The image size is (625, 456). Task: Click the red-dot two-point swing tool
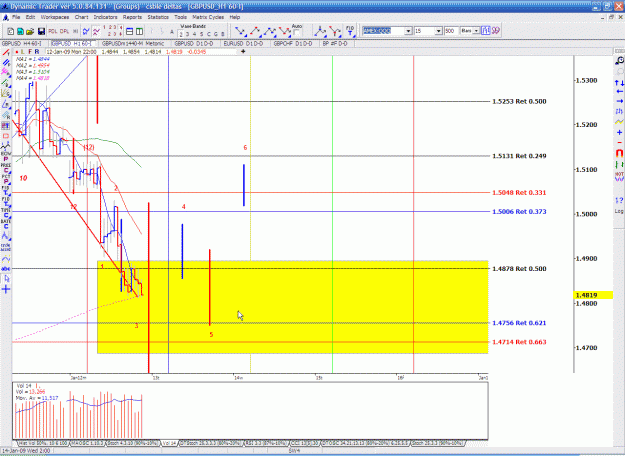(255, 31)
